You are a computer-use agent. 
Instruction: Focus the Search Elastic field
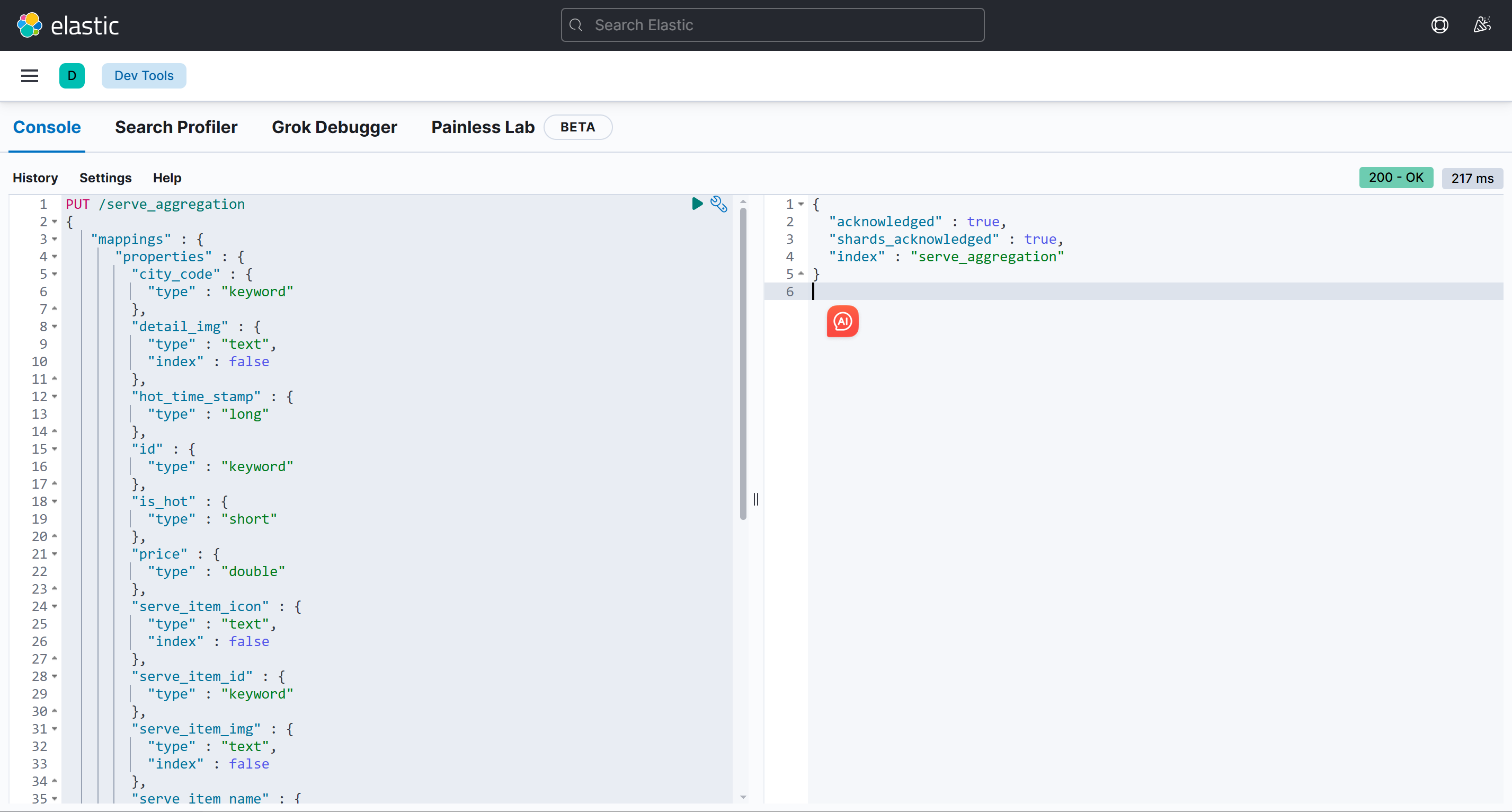point(772,25)
